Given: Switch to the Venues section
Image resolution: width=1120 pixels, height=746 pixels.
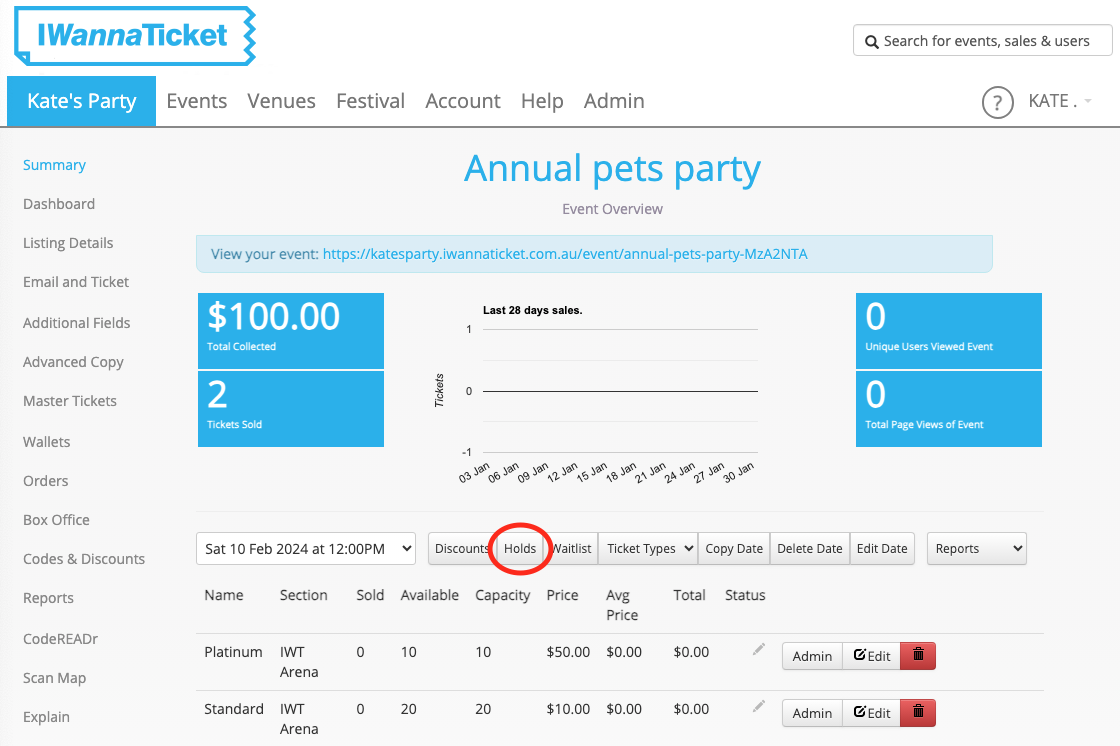Looking at the screenshot, I should click(x=281, y=100).
